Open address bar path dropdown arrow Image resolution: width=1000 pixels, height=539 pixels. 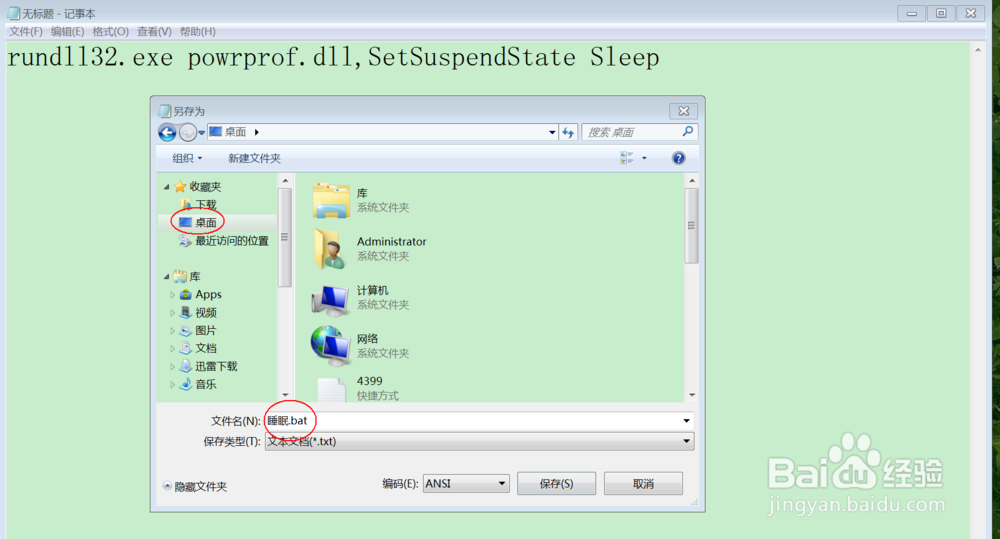(552, 132)
